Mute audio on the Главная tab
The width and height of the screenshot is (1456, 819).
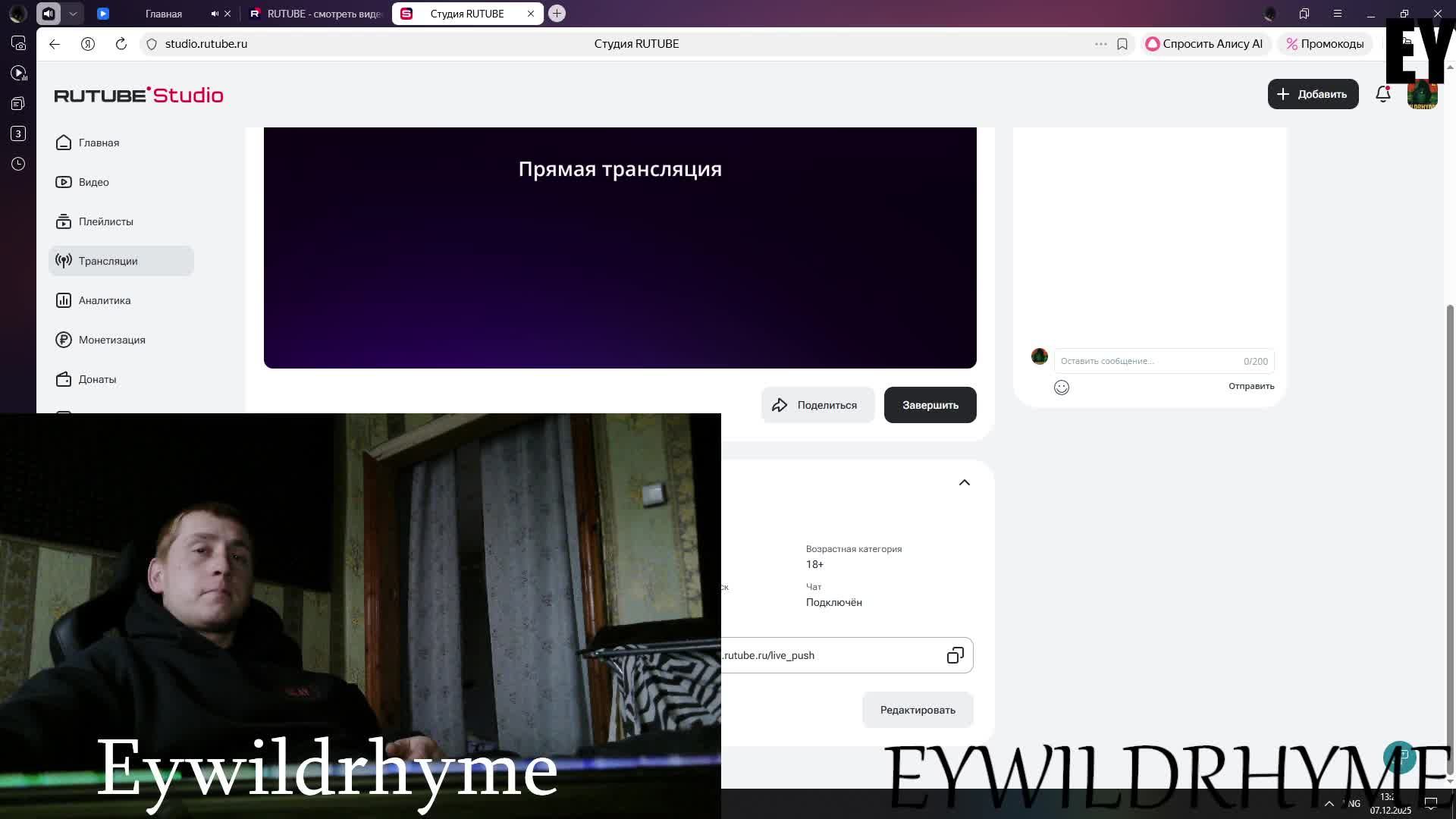pyautogui.click(x=215, y=14)
